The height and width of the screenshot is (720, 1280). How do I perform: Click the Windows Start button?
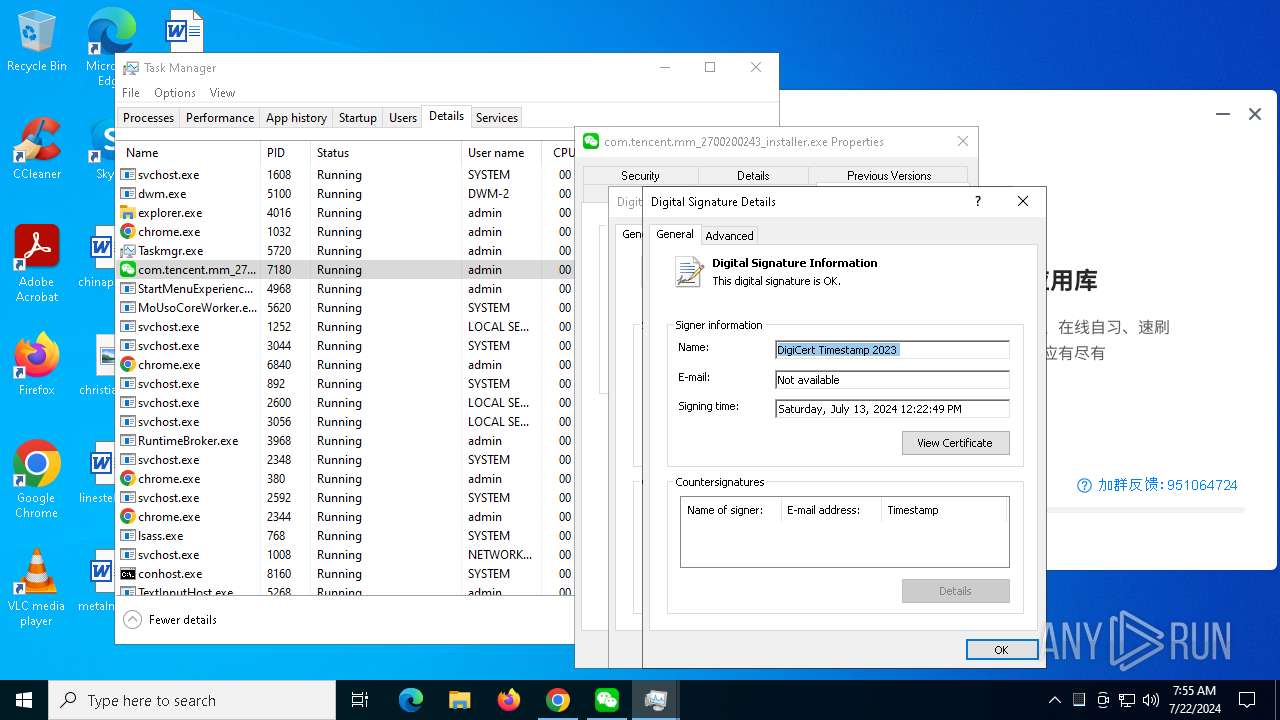(24, 700)
